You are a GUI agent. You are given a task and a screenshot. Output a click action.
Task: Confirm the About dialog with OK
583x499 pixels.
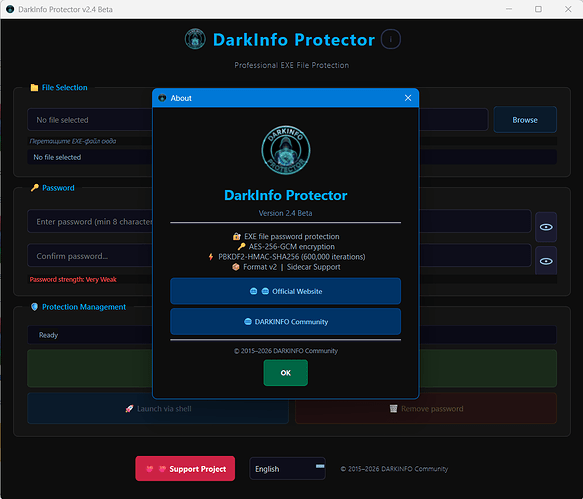click(286, 373)
